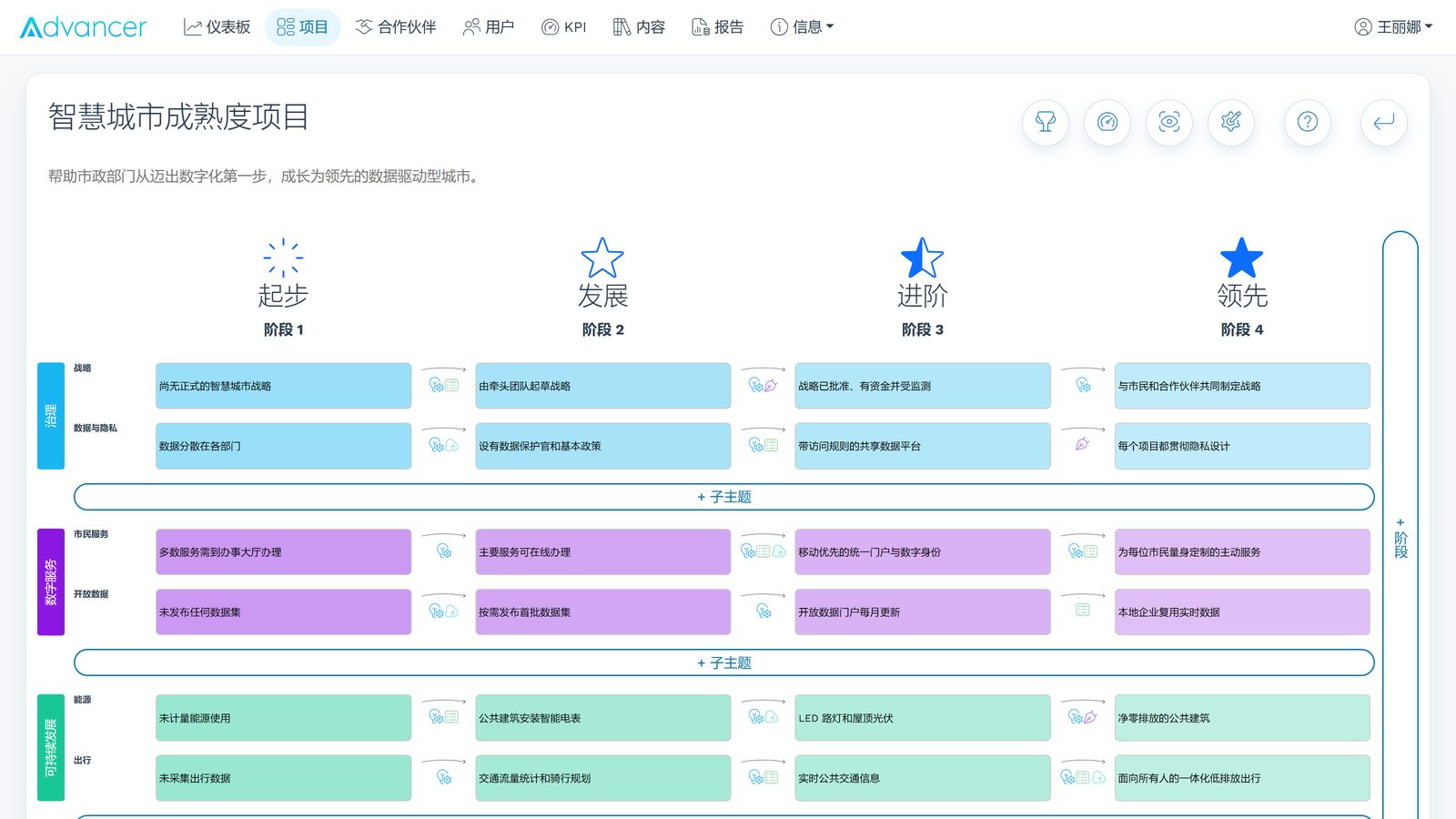Click the vertical + 阶段 add stage button
This screenshot has width=1456, height=819.
pos(1400,537)
